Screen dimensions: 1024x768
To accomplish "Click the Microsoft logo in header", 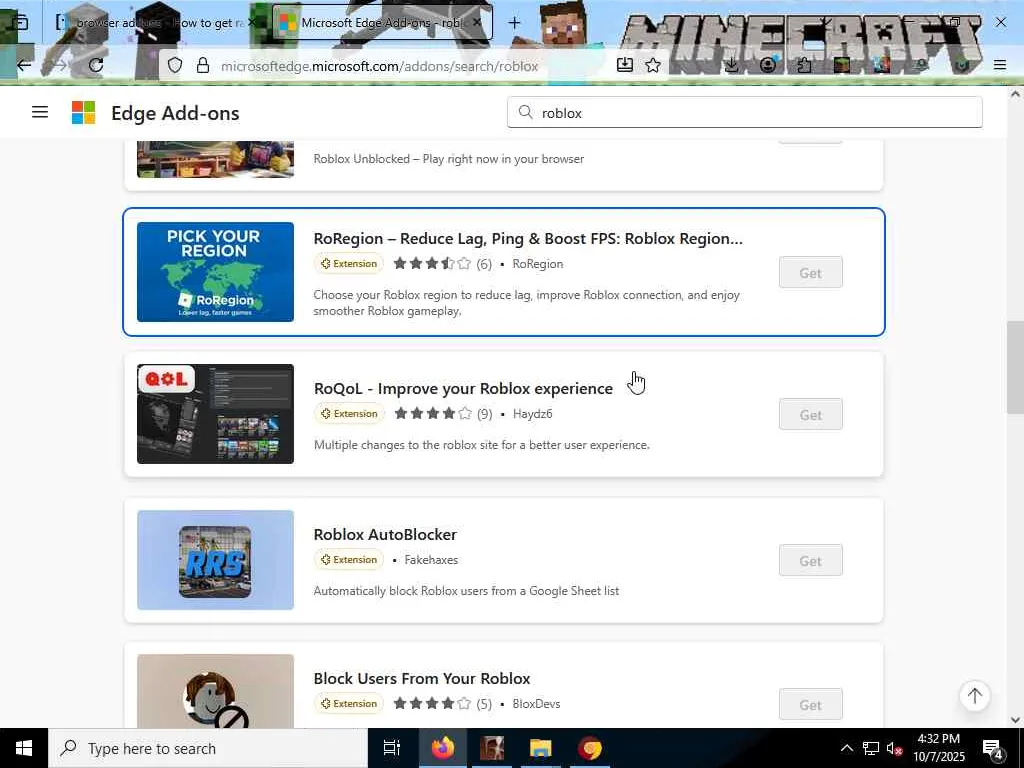I will pyautogui.click(x=84, y=112).
